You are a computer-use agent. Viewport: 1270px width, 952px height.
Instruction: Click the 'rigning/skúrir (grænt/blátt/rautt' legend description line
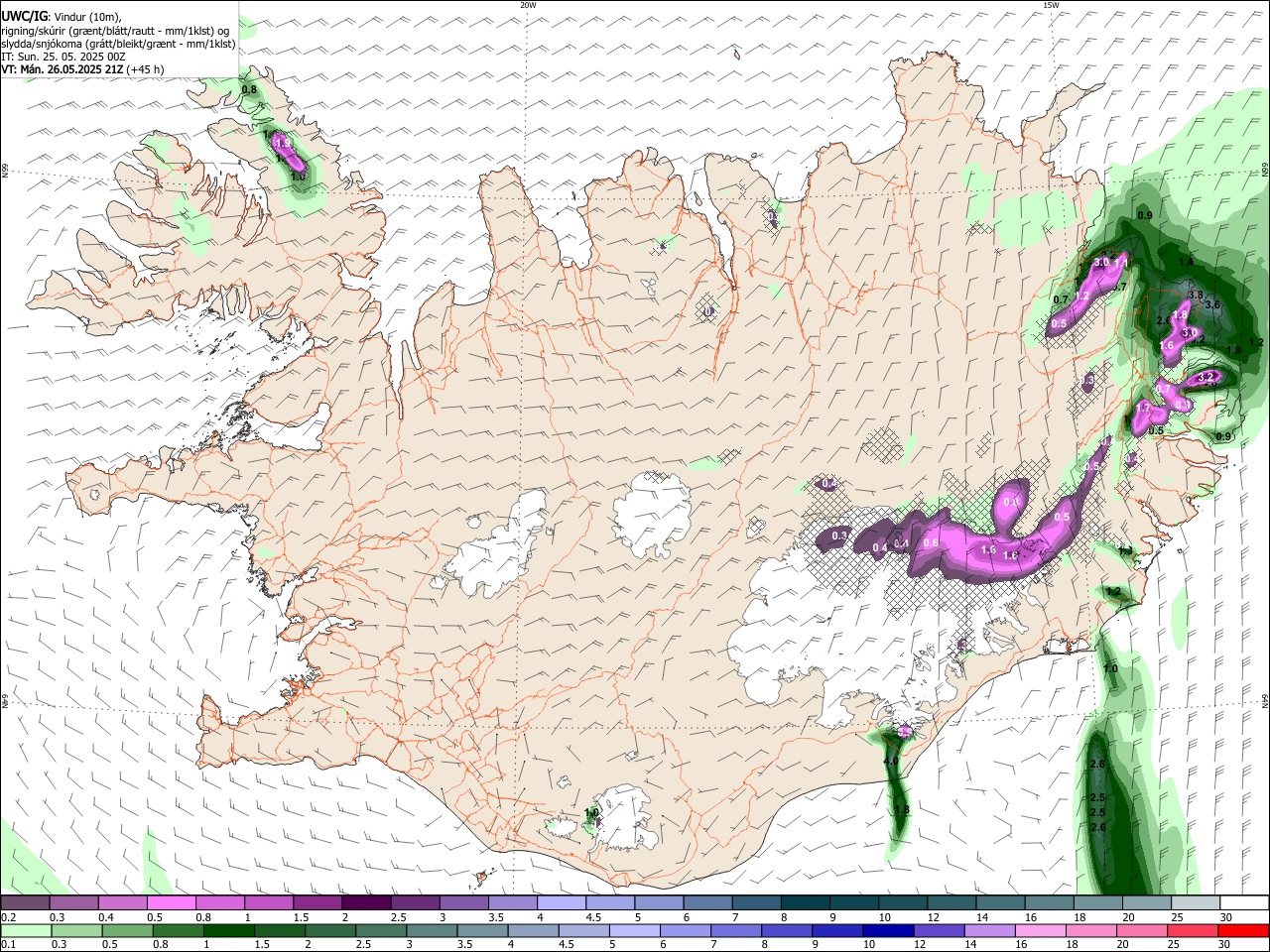click(x=114, y=31)
